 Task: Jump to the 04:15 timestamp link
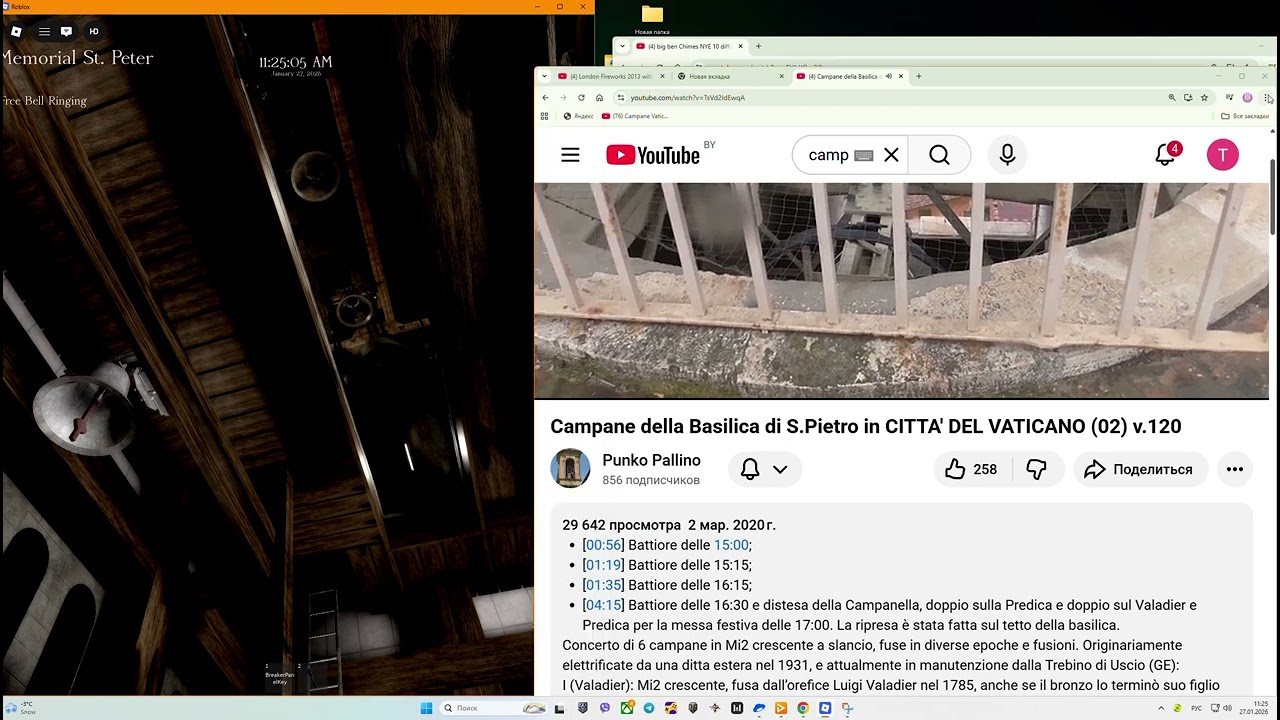point(603,605)
